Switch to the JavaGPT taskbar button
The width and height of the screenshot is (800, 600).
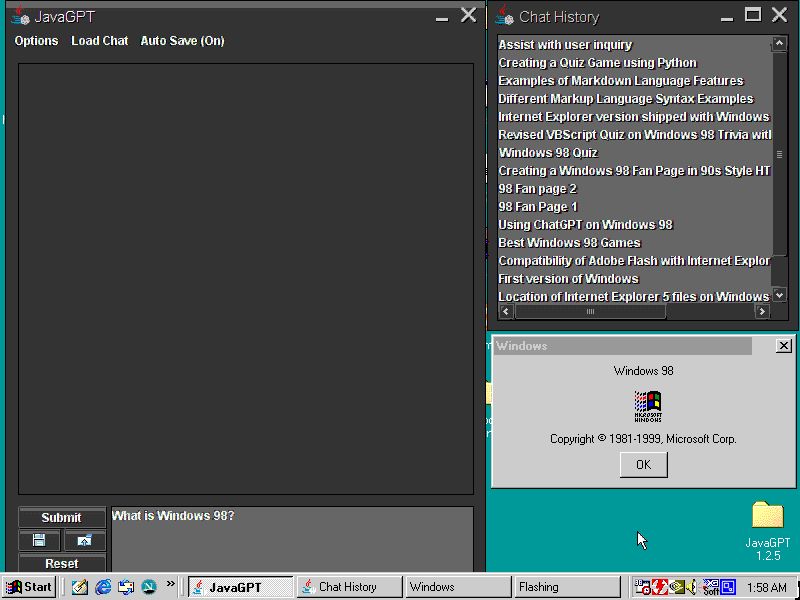click(x=241, y=587)
